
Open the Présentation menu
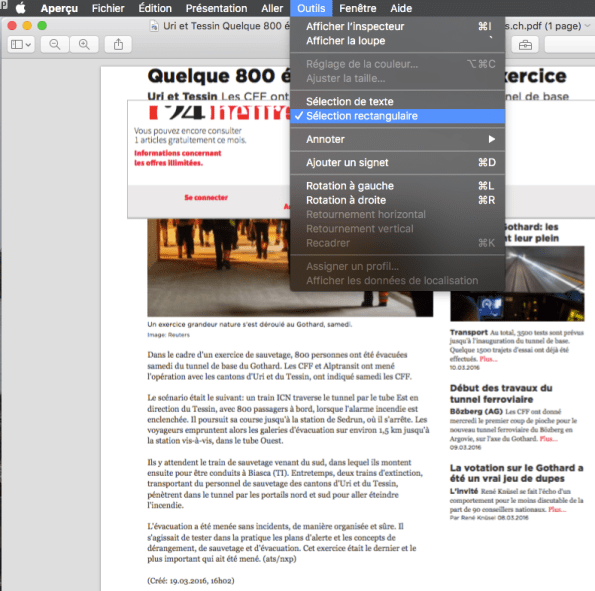[x=216, y=8]
